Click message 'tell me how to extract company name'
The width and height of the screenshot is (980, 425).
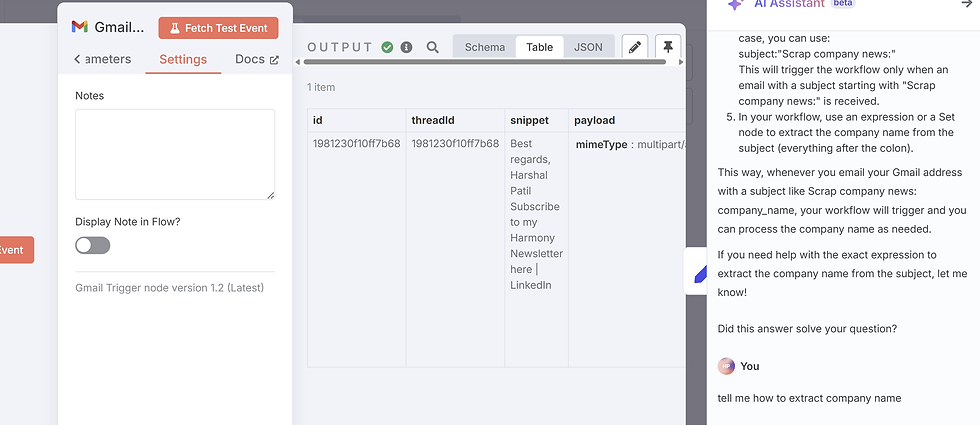coord(809,398)
